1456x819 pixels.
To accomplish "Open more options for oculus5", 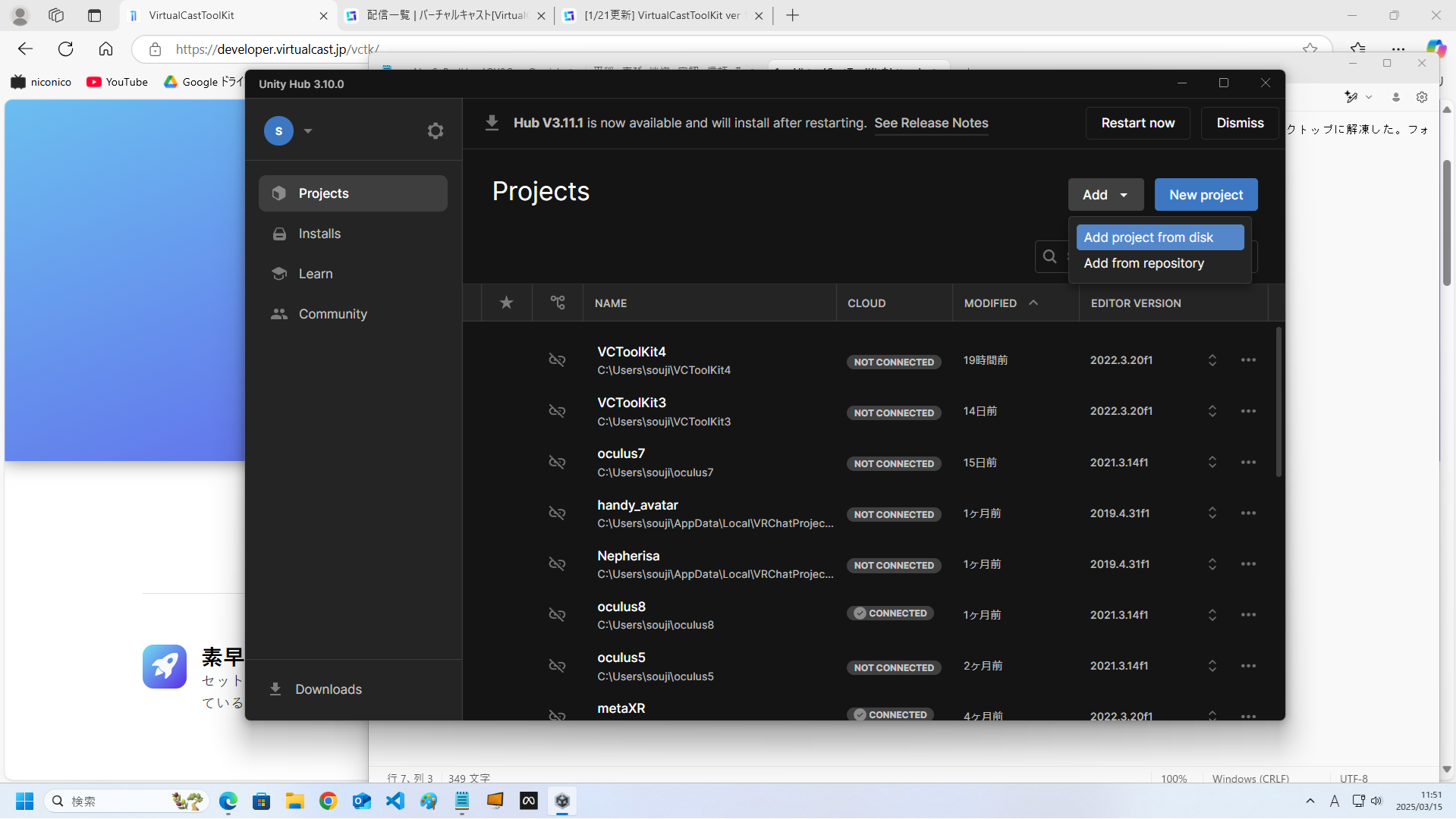I will [x=1248, y=666].
